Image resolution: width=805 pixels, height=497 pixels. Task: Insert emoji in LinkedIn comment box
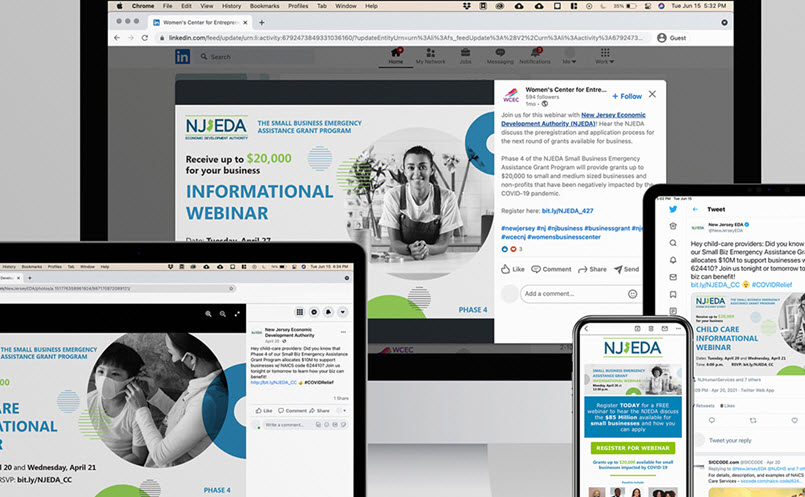pos(632,294)
